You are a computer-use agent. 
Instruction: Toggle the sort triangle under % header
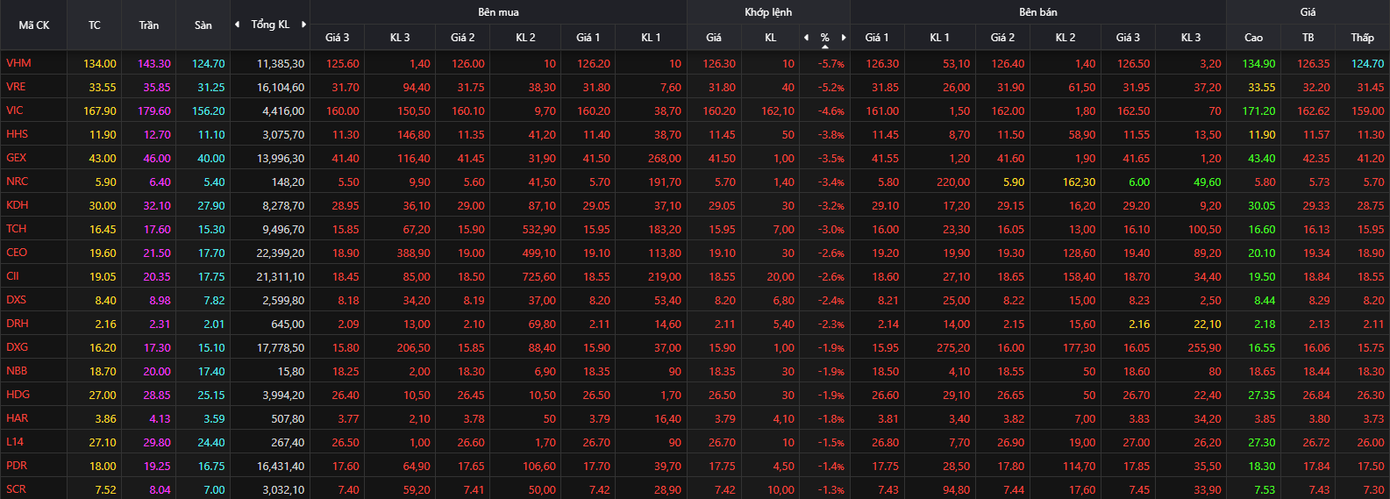825,46
